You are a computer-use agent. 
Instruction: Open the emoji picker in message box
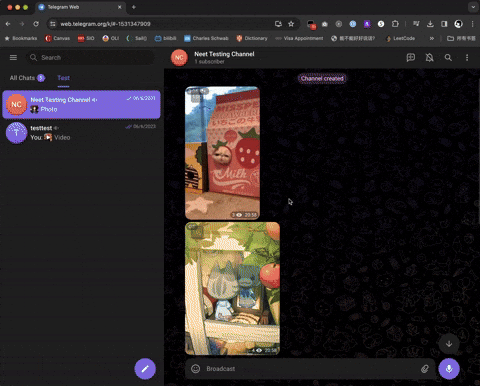tap(196, 369)
